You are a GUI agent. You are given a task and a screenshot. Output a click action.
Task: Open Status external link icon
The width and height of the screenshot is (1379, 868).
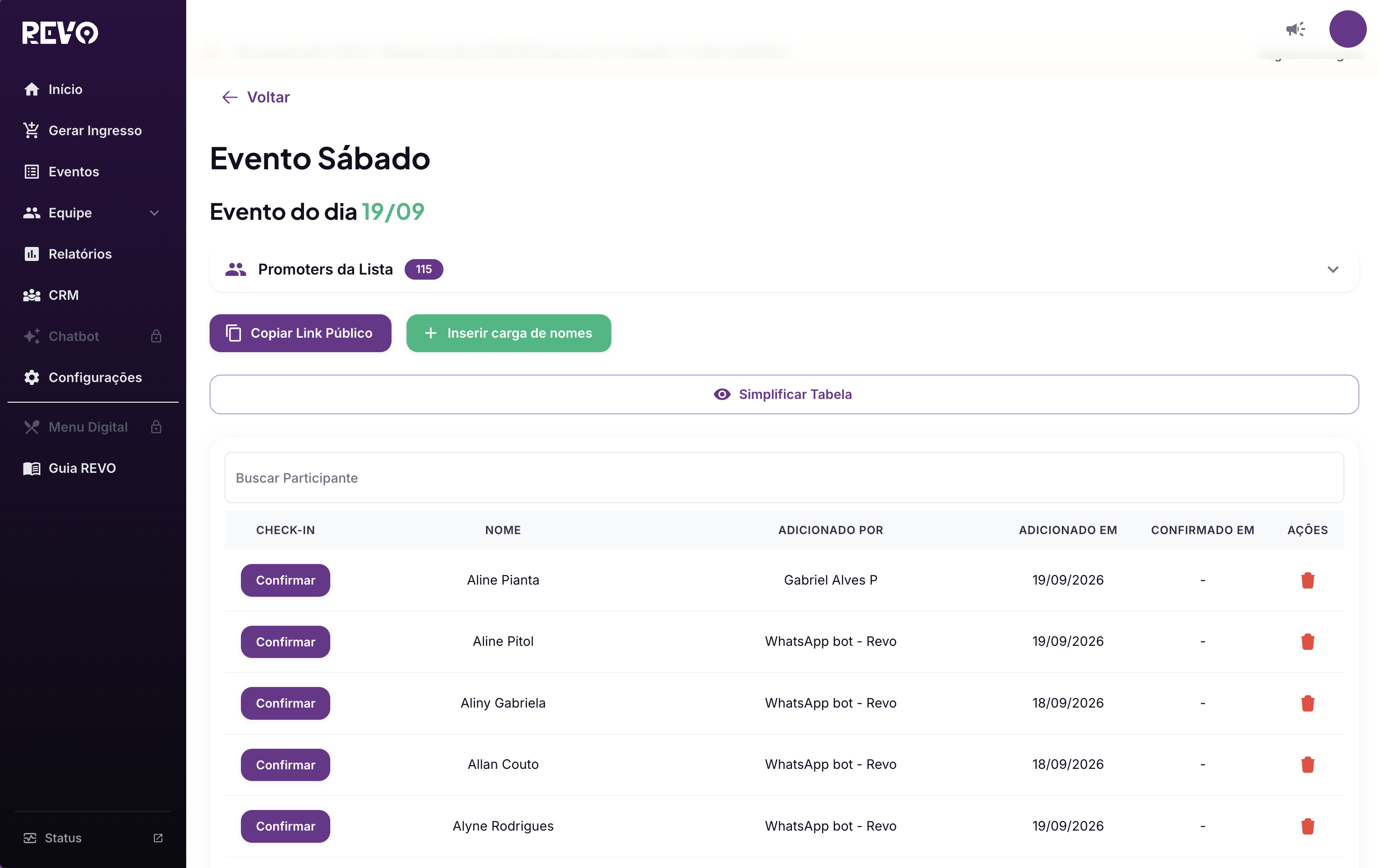(x=158, y=838)
